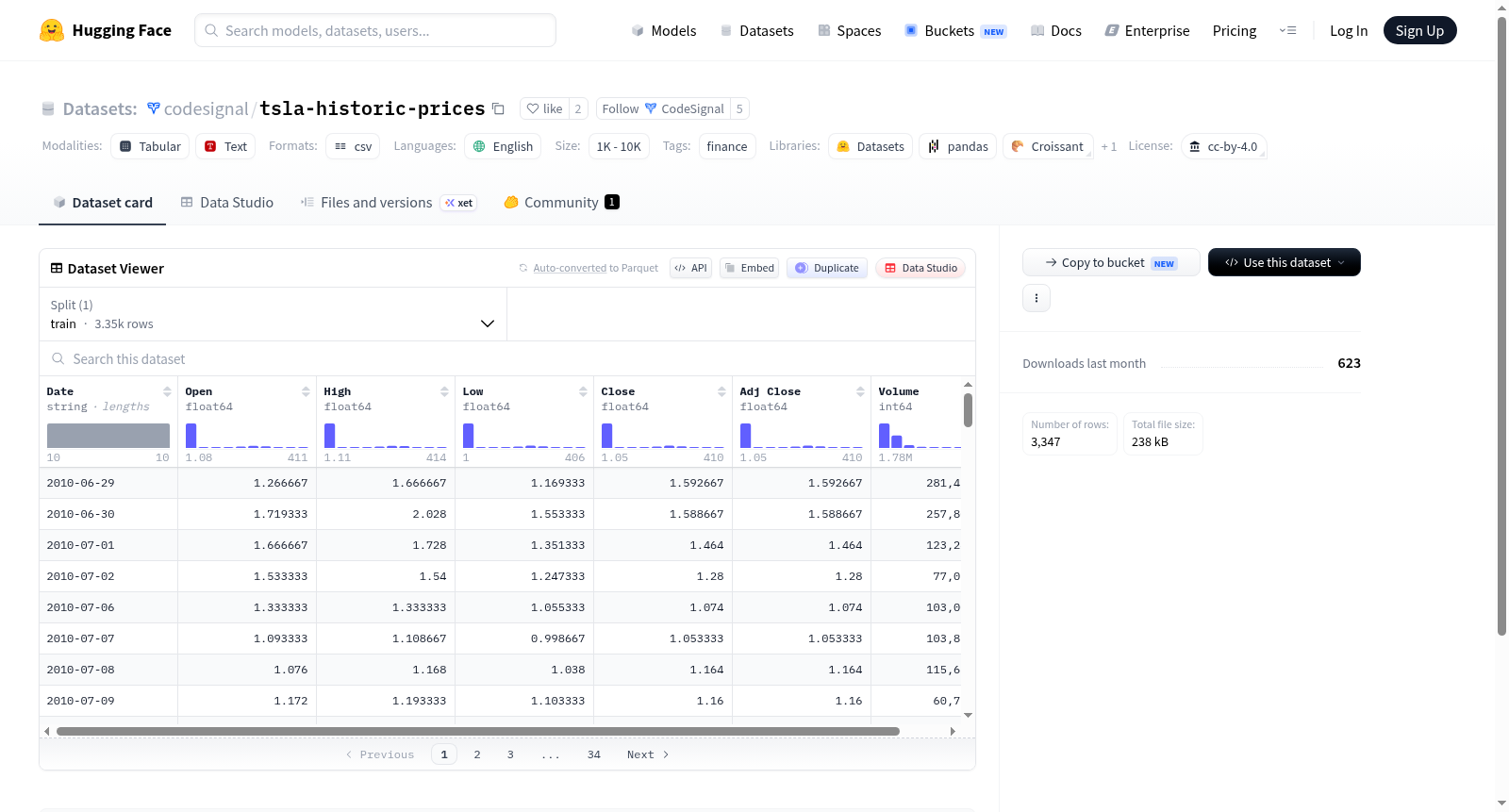Open the Dataset card tab
Screen dimensions: 1509x812
coord(102,203)
